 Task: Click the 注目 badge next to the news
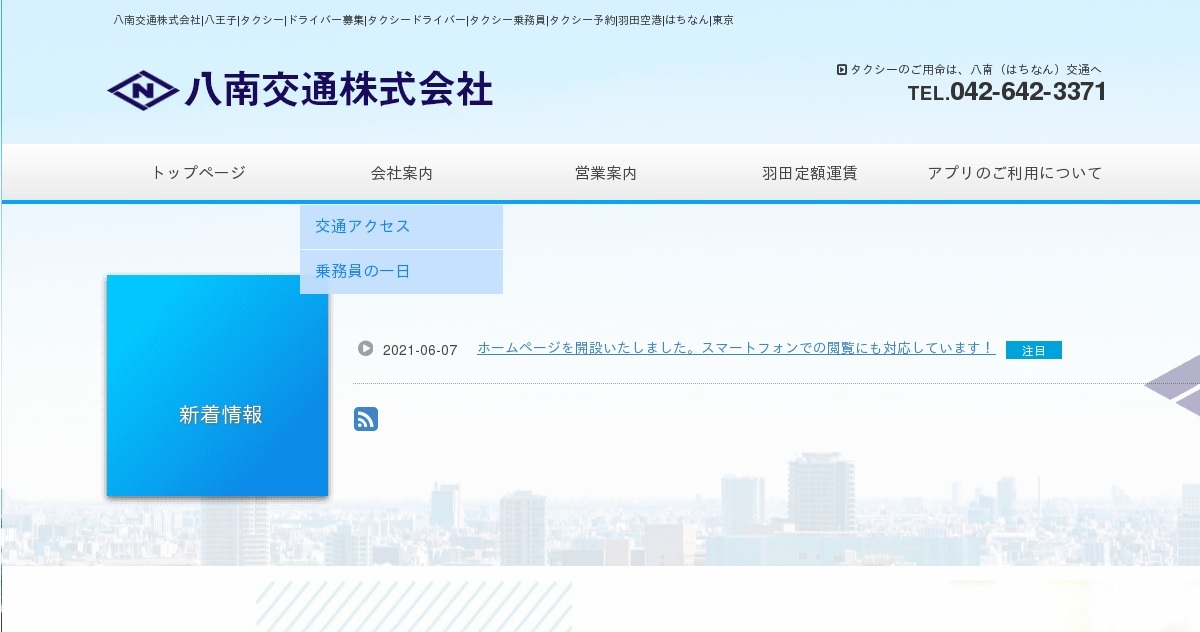[x=1034, y=350]
